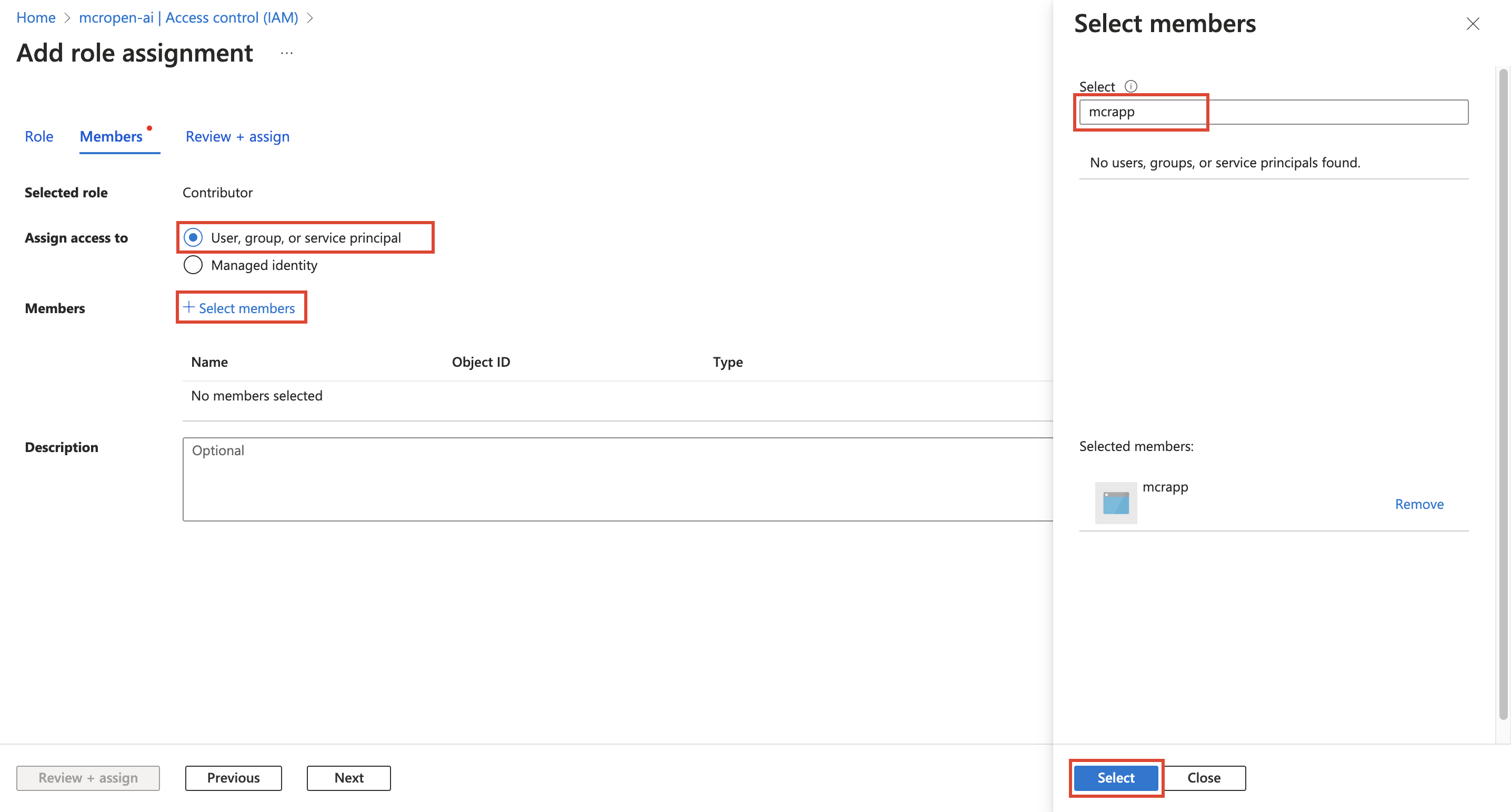Viewport: 1511px width, 812px height.
Task: Click the info icon next to Select
Action: (1130, 86)
